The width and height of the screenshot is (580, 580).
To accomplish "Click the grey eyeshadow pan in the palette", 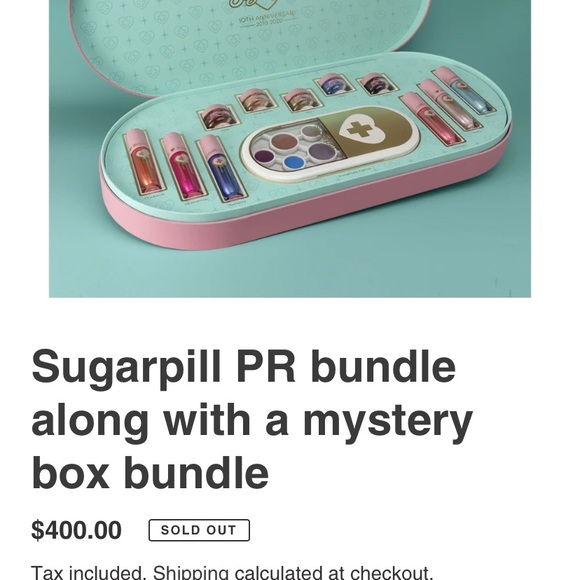I will click(310, 130).
